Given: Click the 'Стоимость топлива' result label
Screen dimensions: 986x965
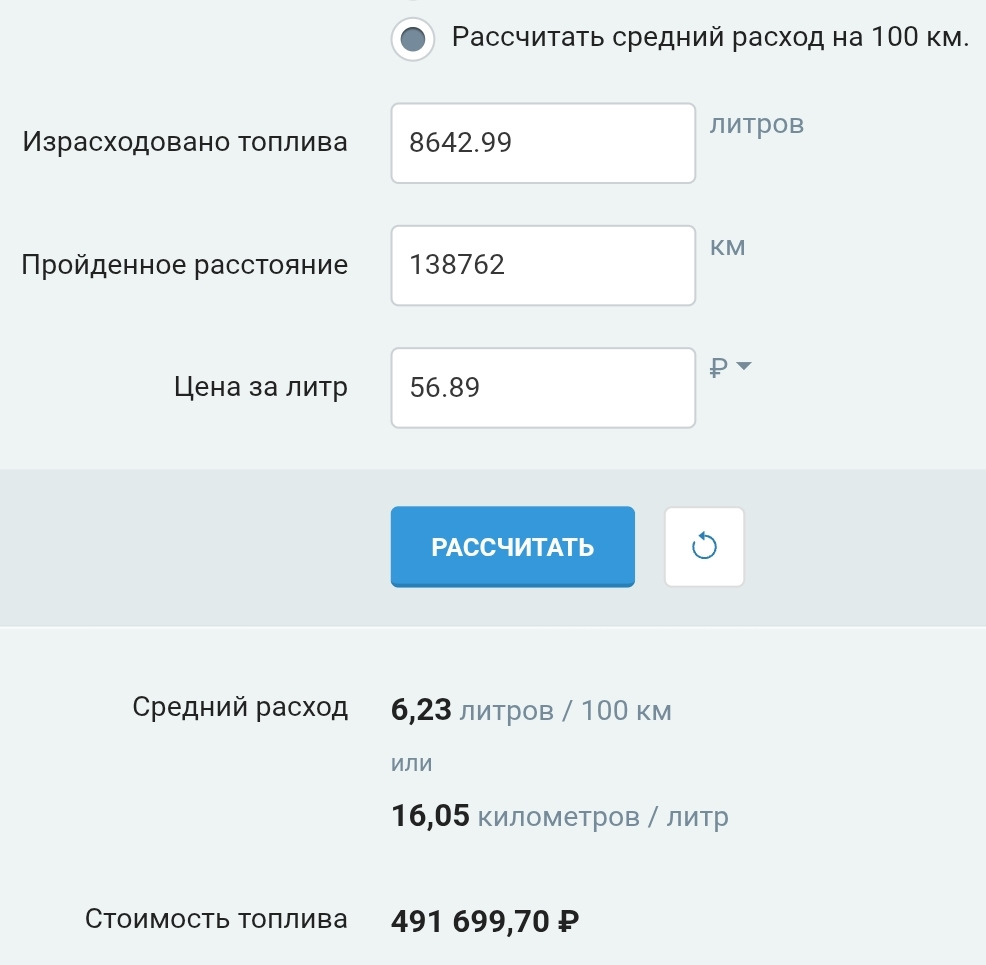Looking at the screenshot, I should (216, 919).
